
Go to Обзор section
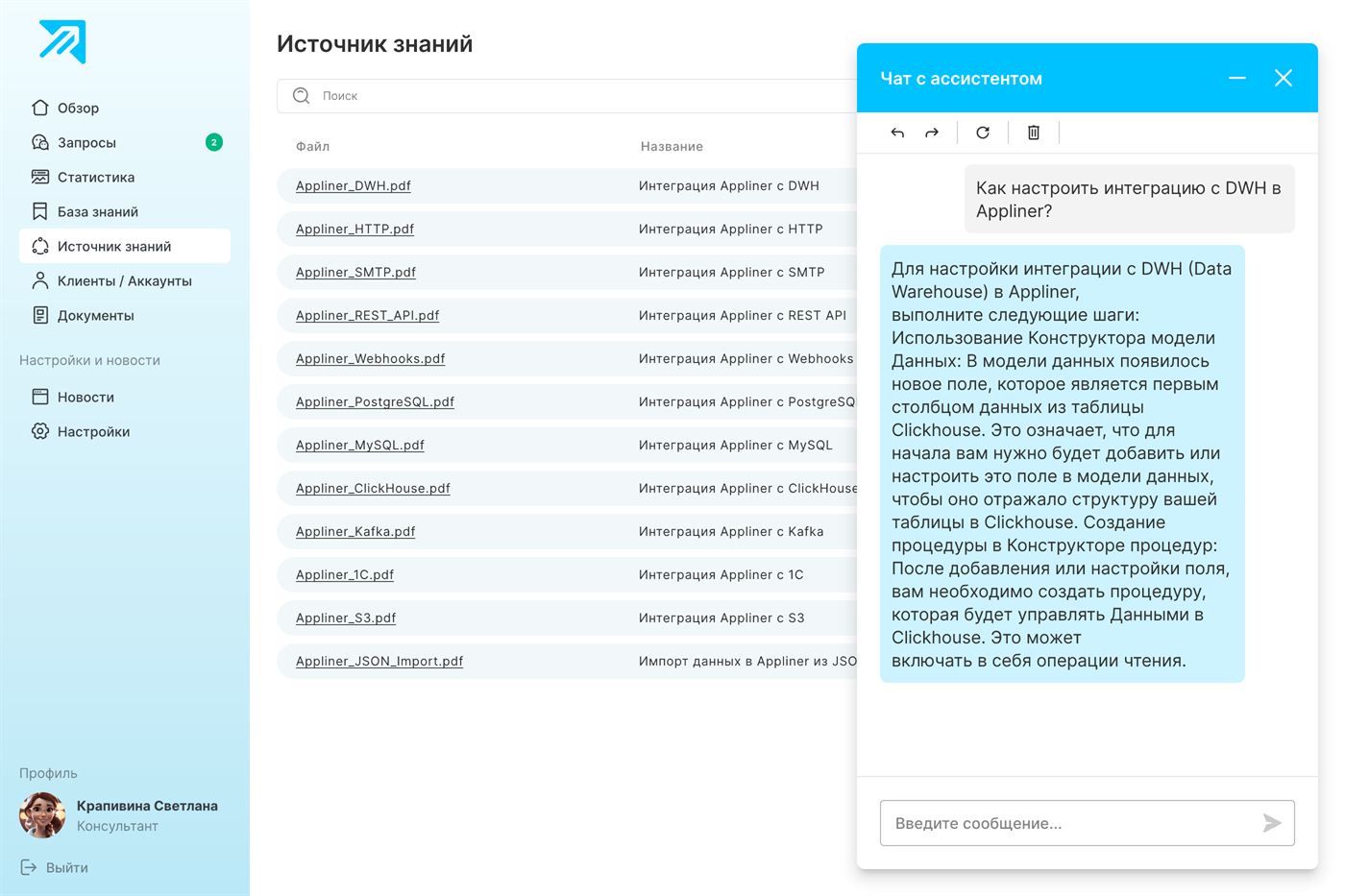tap(78, 108)
